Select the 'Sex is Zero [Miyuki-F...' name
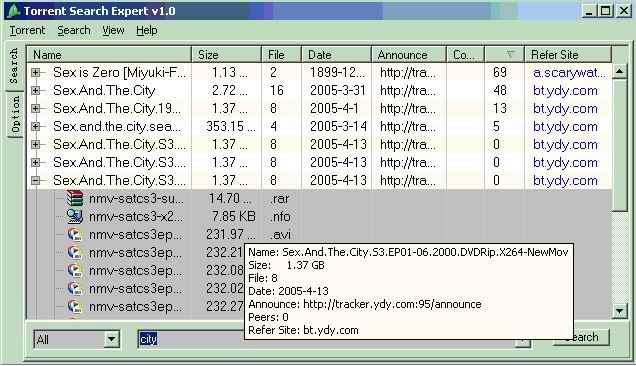Screen dimensions: 636x366 pos(119,73)
